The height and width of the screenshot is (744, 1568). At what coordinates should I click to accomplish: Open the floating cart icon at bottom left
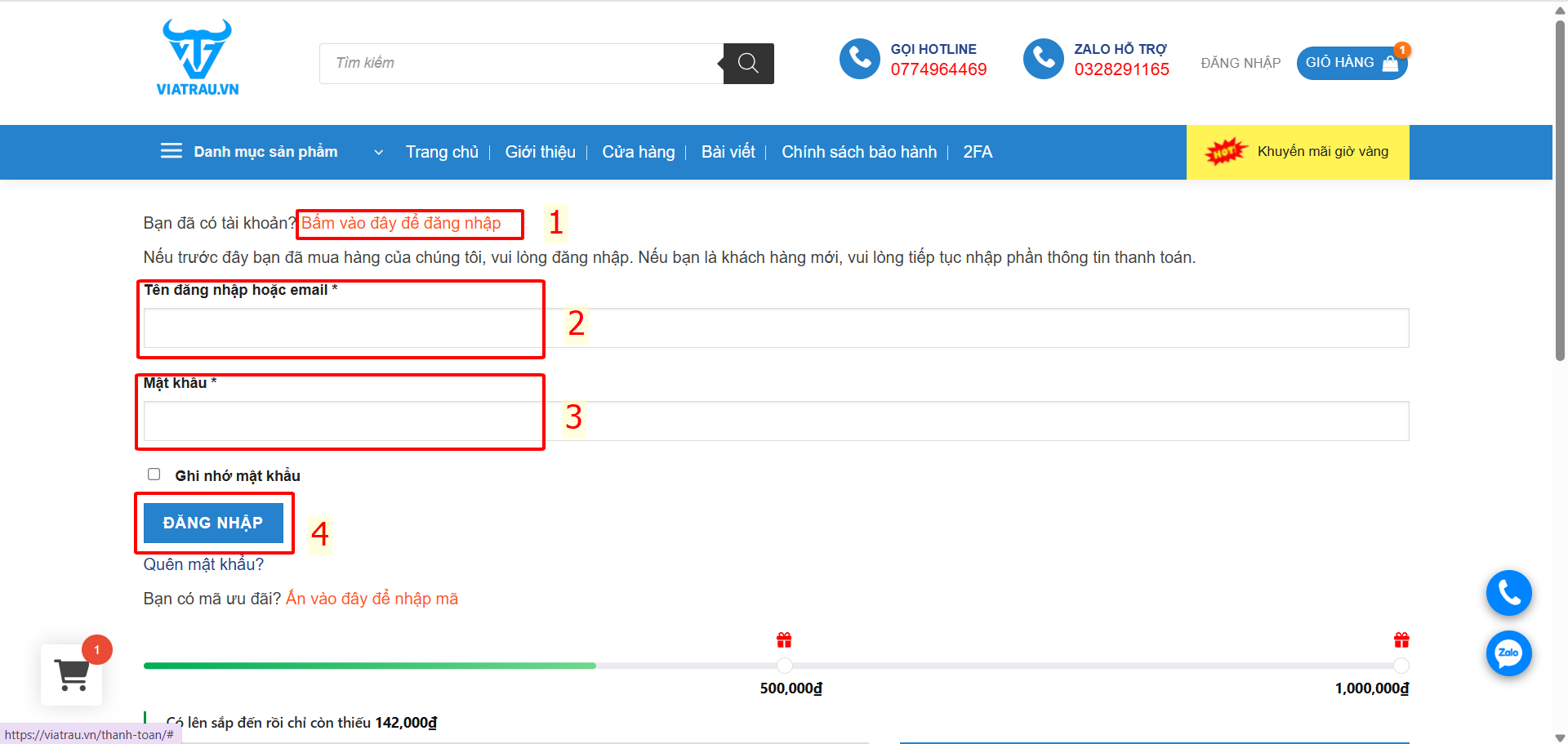[x=72, y=675]
